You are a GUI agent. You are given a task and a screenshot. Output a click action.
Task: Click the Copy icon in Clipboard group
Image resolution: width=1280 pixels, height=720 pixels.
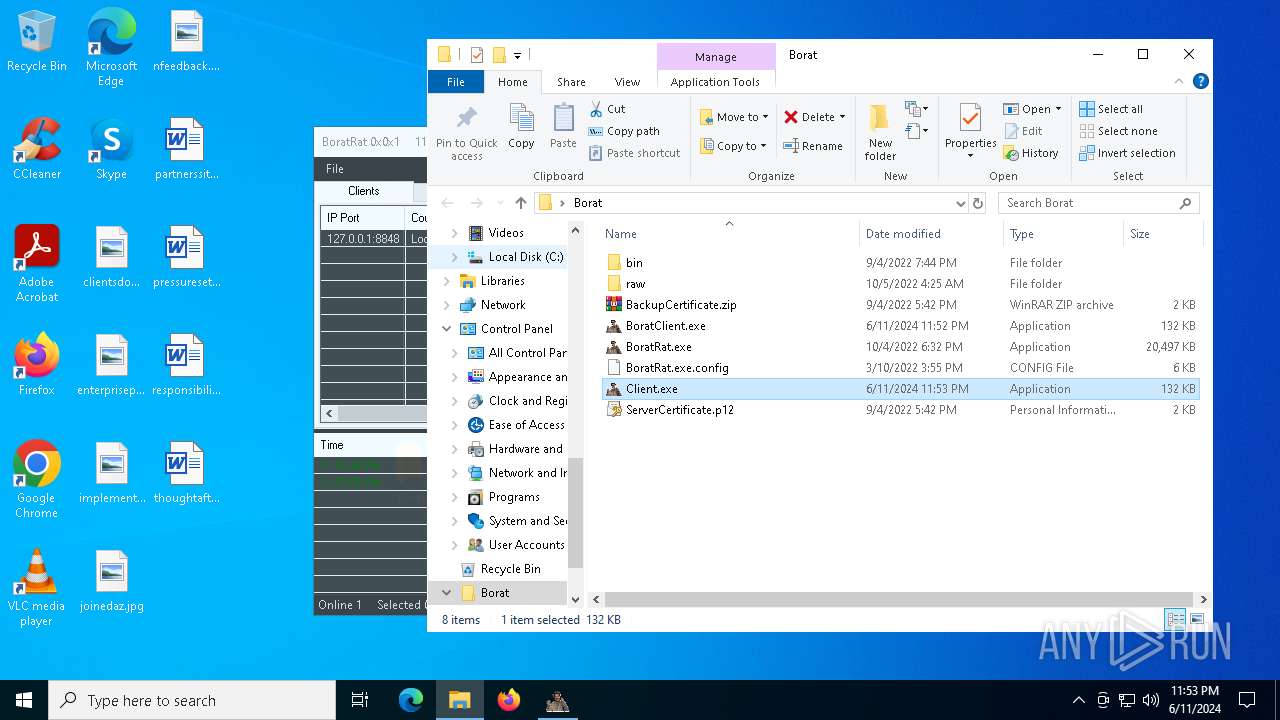pos(521,119)
